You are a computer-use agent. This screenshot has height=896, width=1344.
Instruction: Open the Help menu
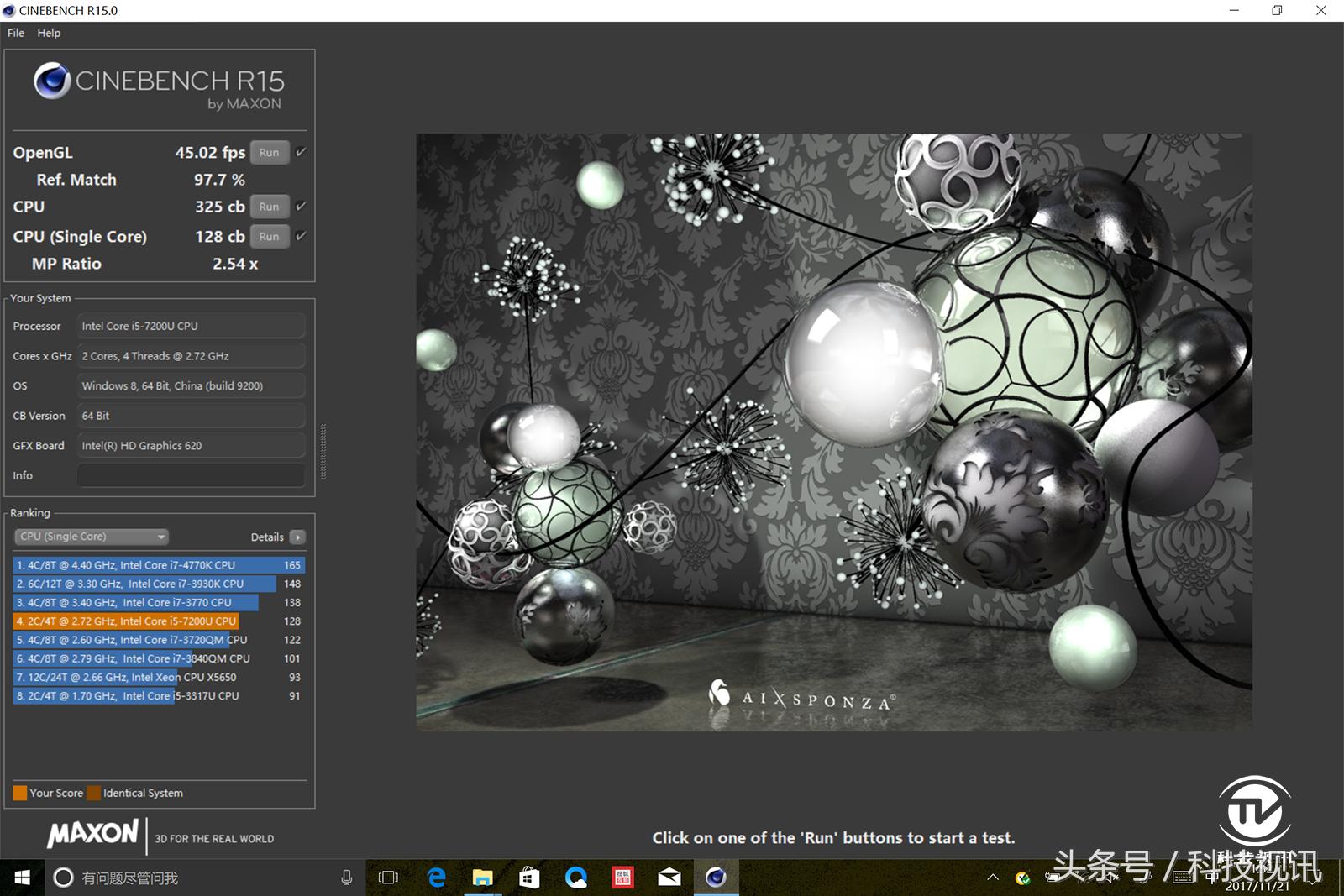coord(49,33)
